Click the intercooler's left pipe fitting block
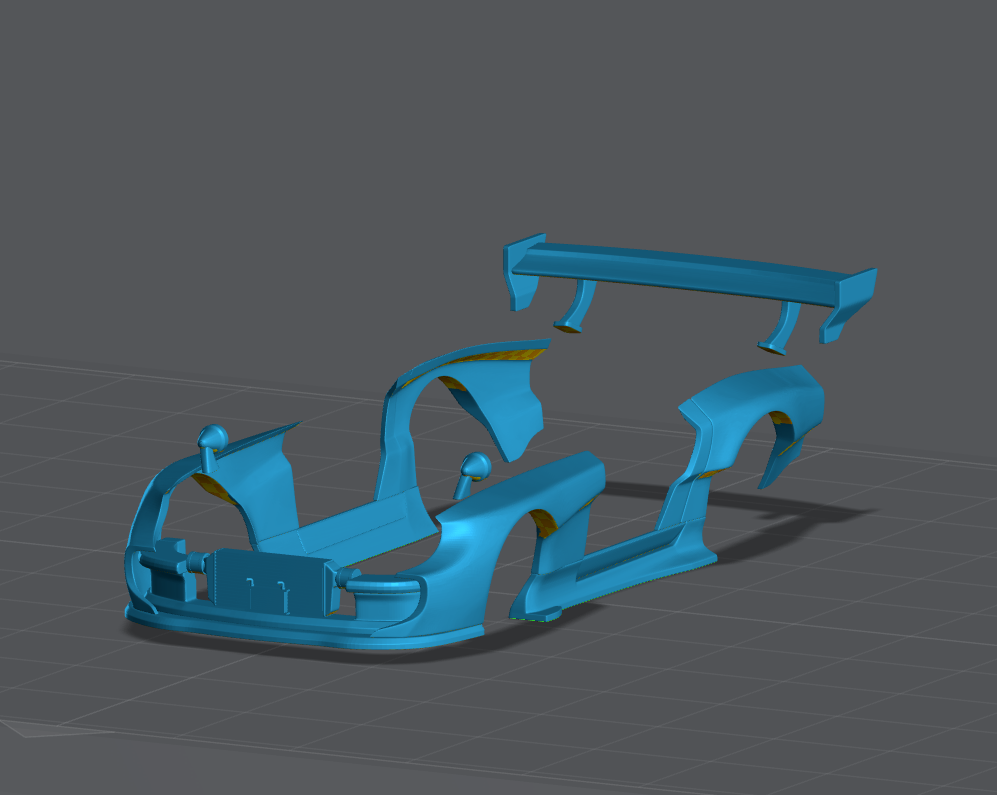The height and width of the screenshot is (795, 997). (x=164, y=569)
